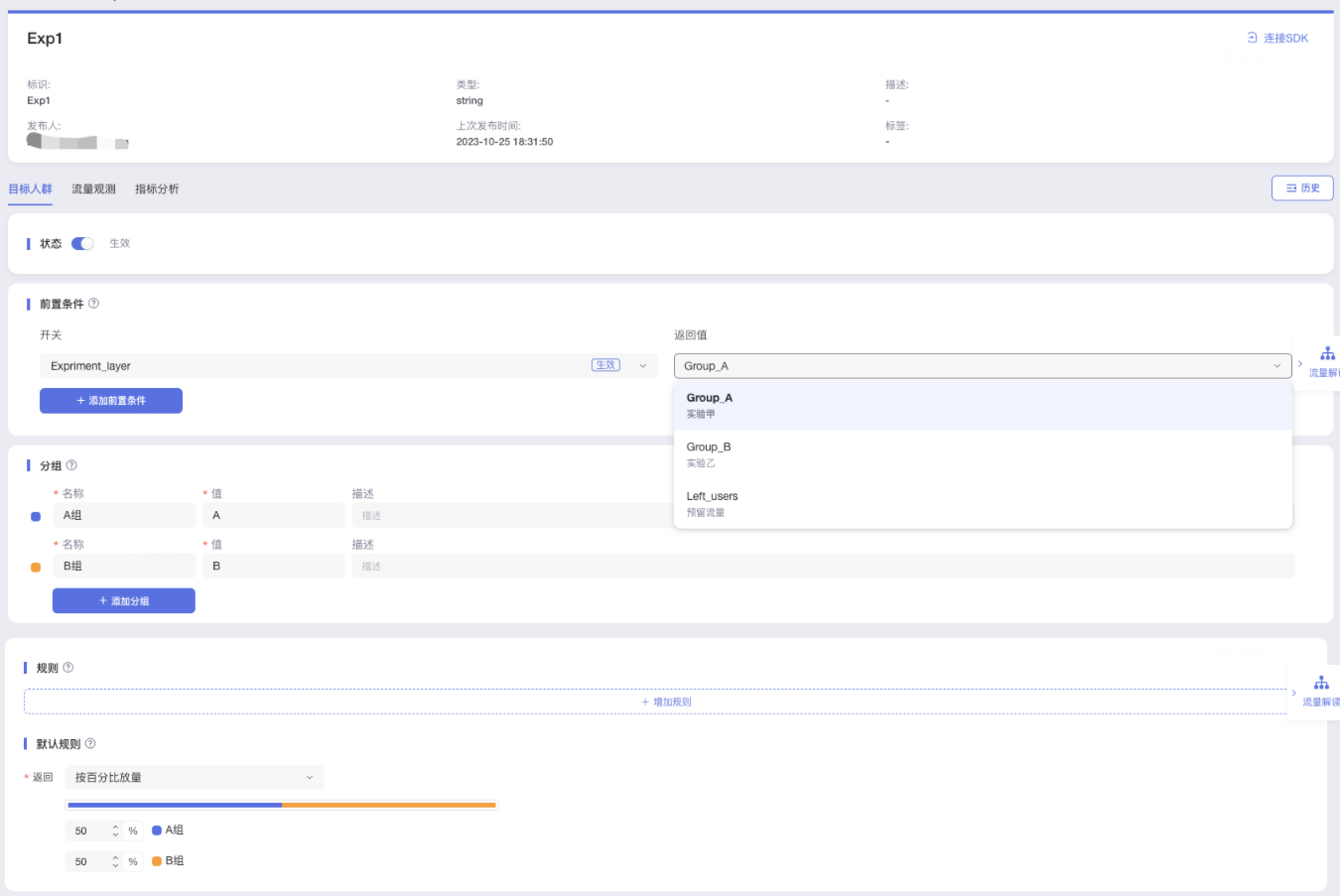The width and height of the screenshot is (1340, 896).
Task: Click help icon next to 前置条件
Action: (x=93, y=304)
